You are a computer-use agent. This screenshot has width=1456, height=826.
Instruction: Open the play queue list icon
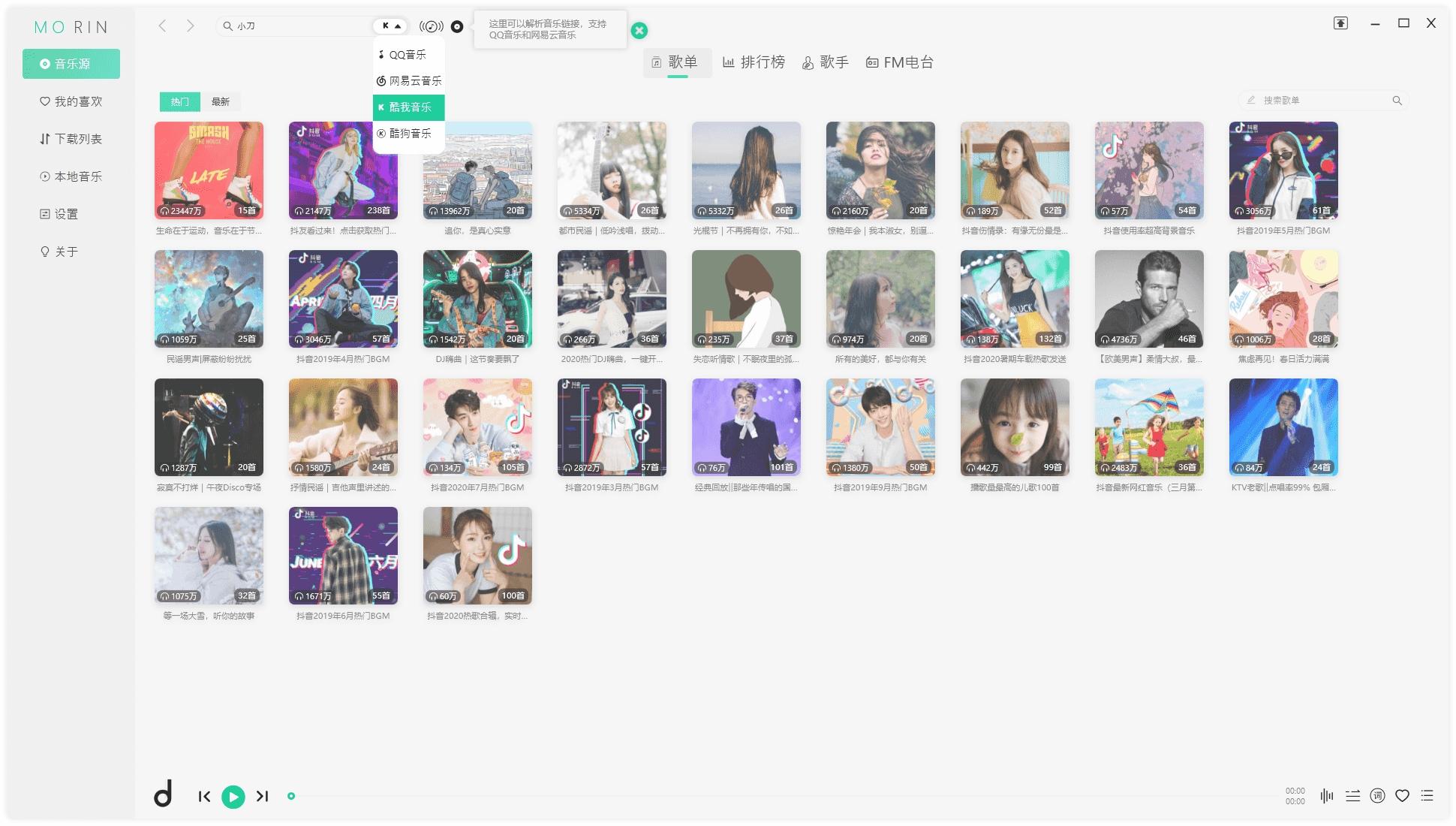point(1427,796)
